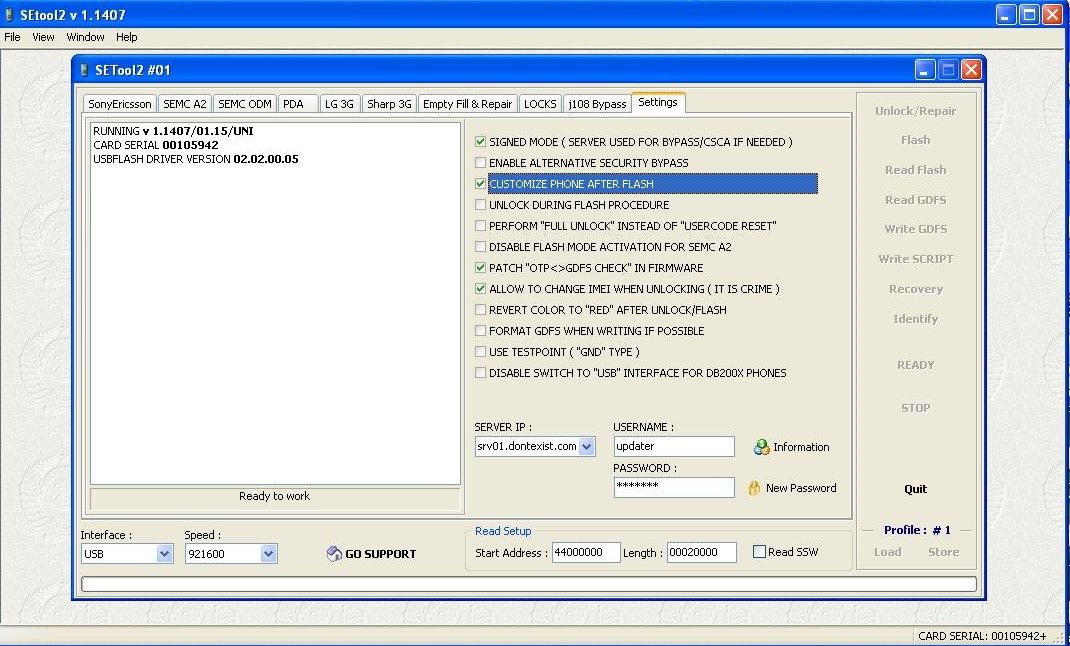The image size is (1070, 646).
Task: Open the File menu
Action: [x=12, y=37]
